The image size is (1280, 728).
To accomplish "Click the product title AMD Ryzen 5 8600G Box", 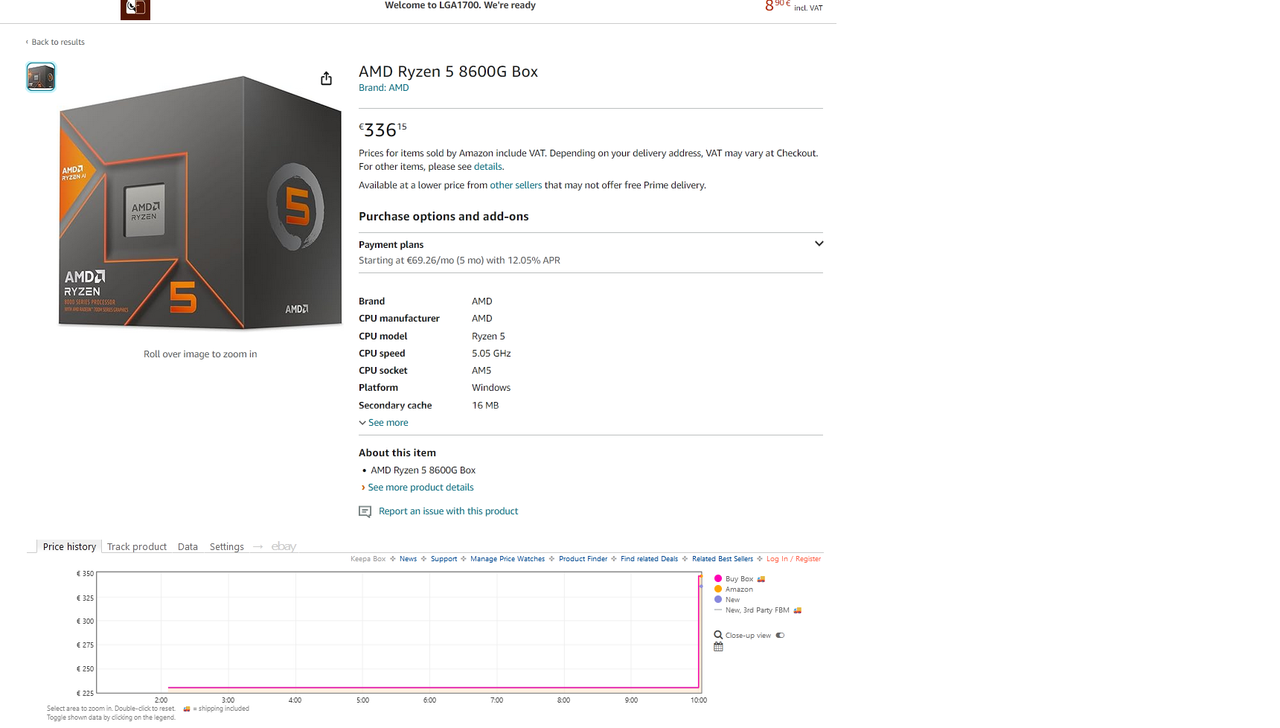I will (448, 71).
